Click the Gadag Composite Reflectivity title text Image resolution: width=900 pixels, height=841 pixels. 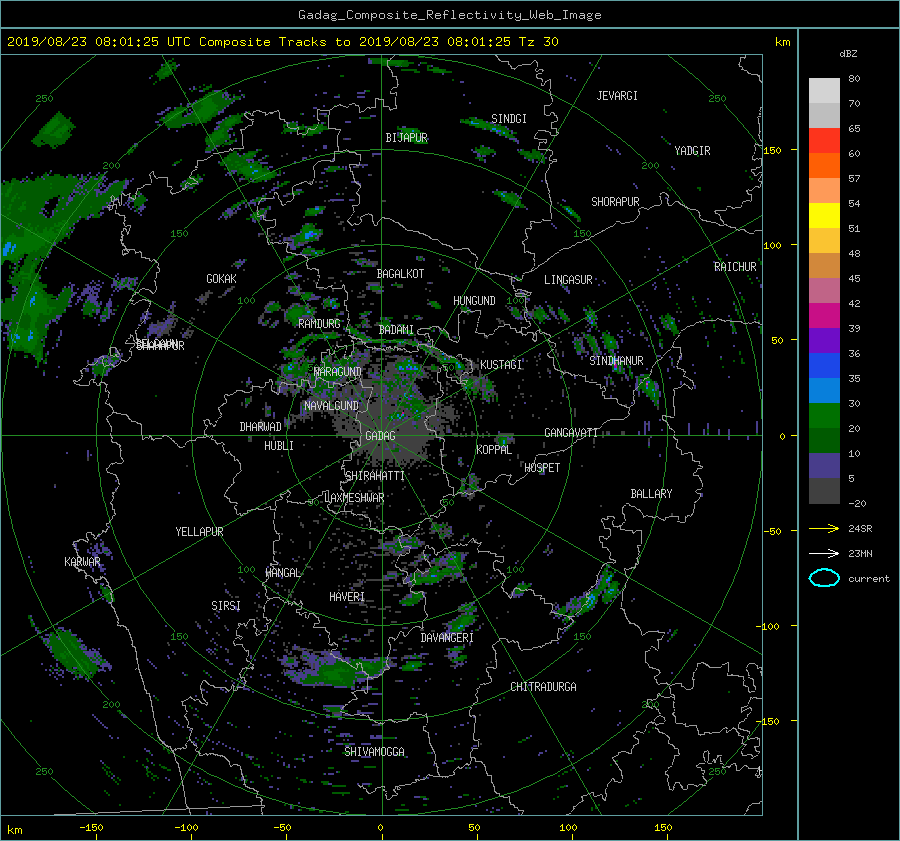pos(449,15)
